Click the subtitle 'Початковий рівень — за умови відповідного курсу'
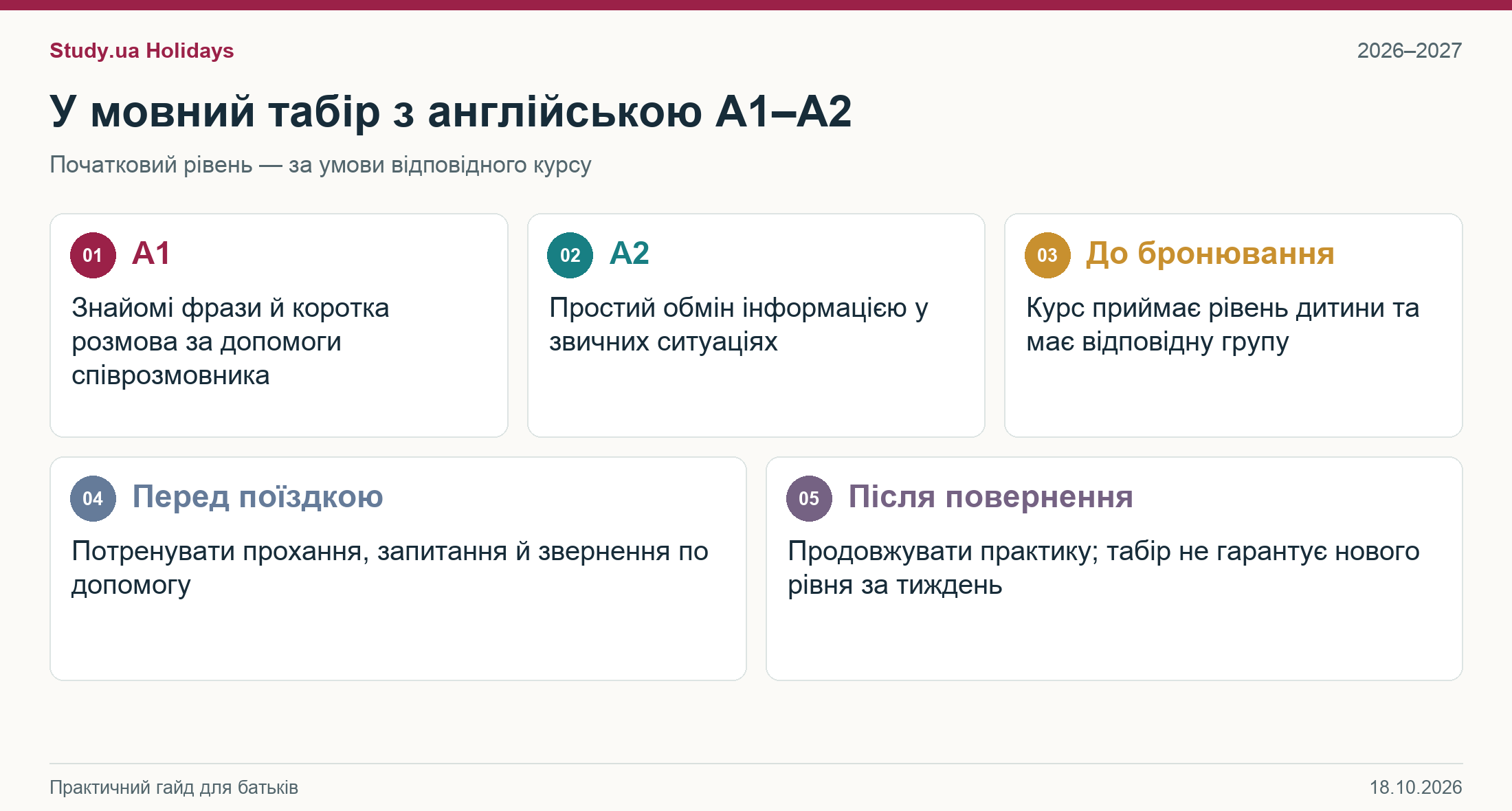This screenshot has width=1512, height=811. pos(320,165)
